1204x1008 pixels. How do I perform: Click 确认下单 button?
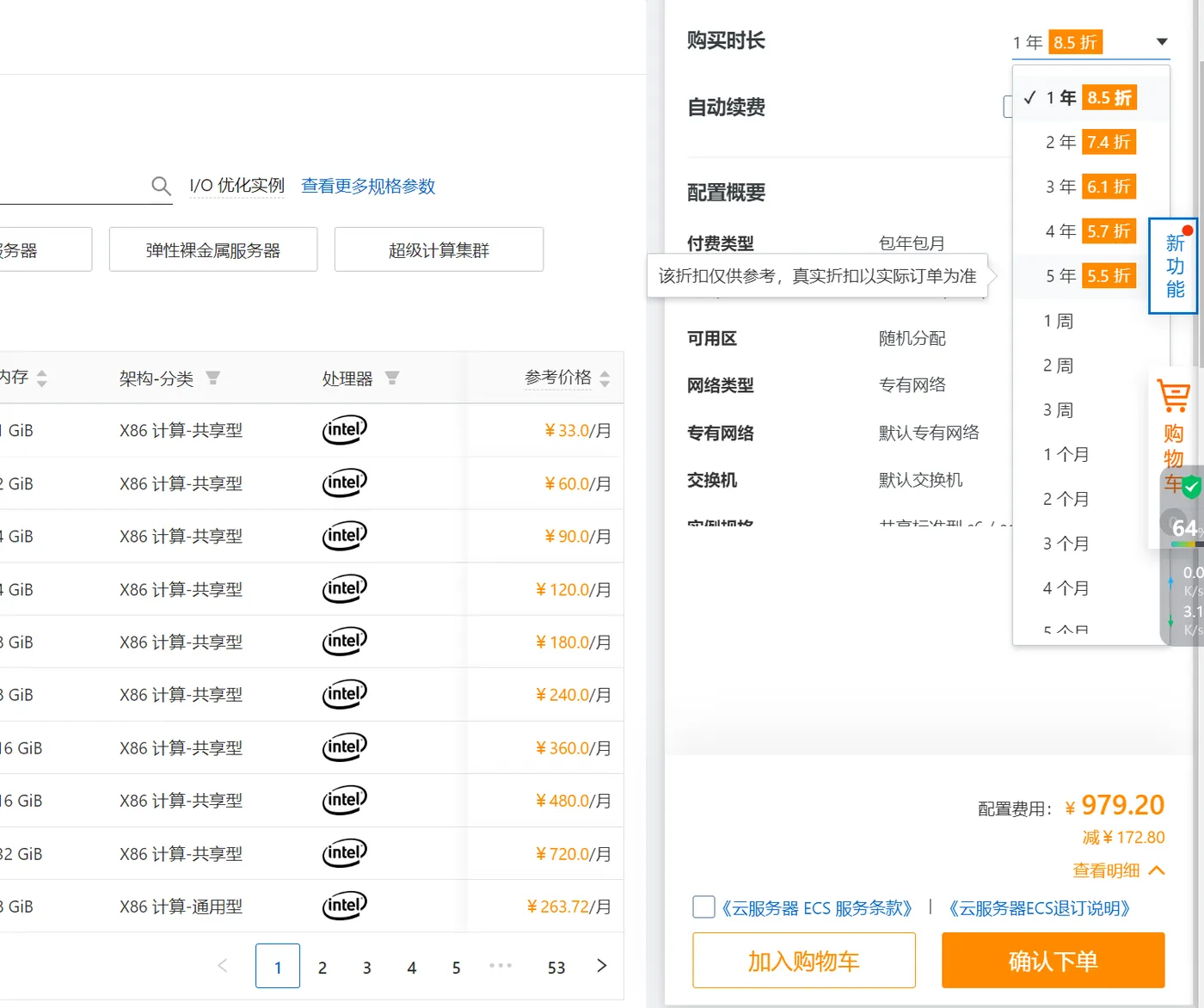[1053, 961]
